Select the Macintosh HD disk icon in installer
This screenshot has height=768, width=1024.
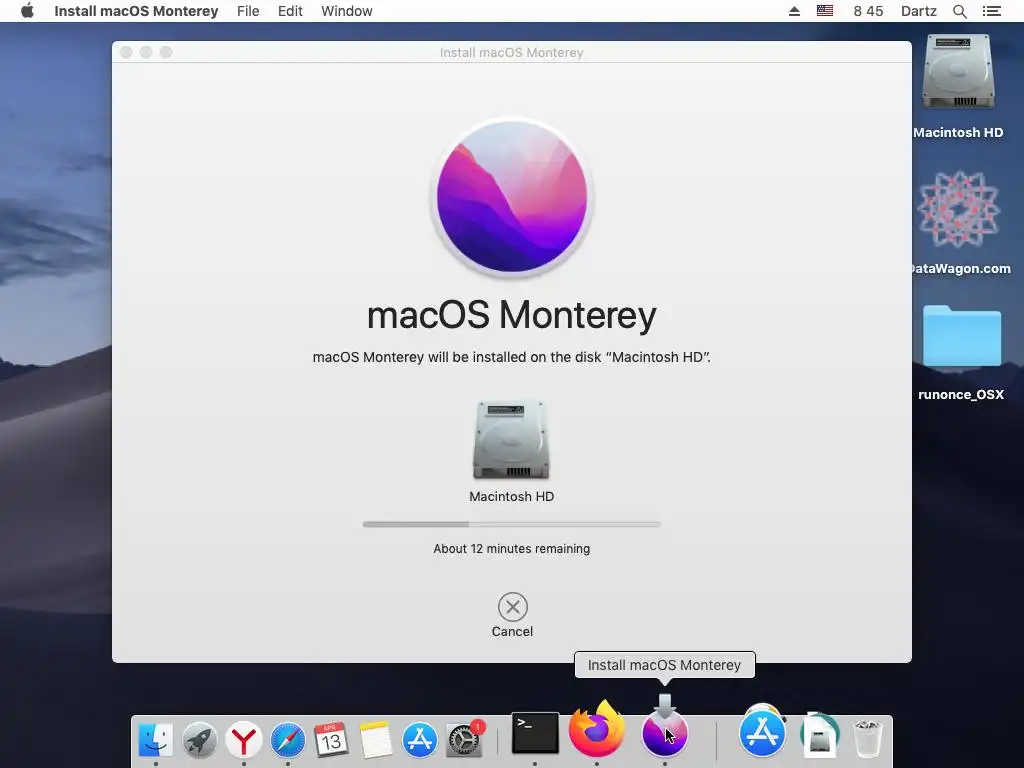[511, 440]
